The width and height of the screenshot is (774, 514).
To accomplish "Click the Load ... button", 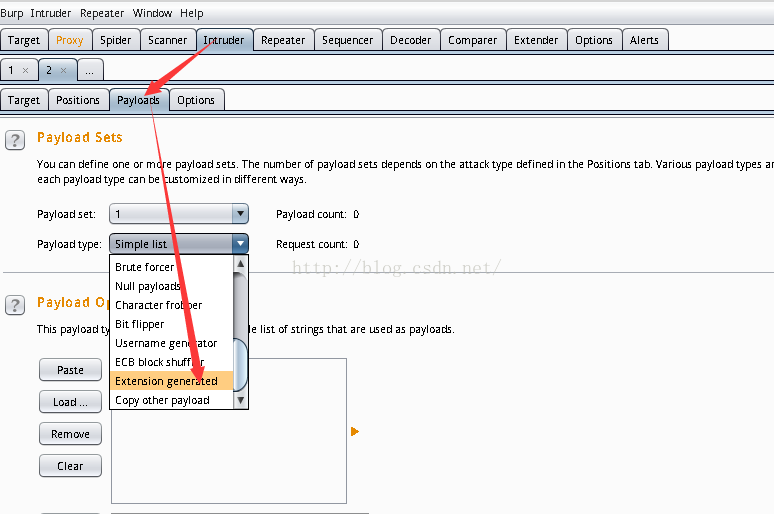I will [x=70, y=402].
